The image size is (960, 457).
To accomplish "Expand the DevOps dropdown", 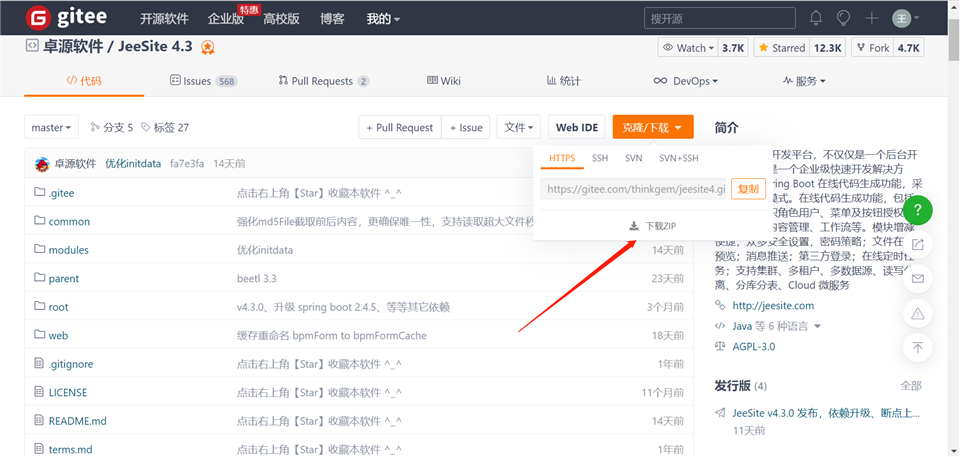I will (686, 81).
